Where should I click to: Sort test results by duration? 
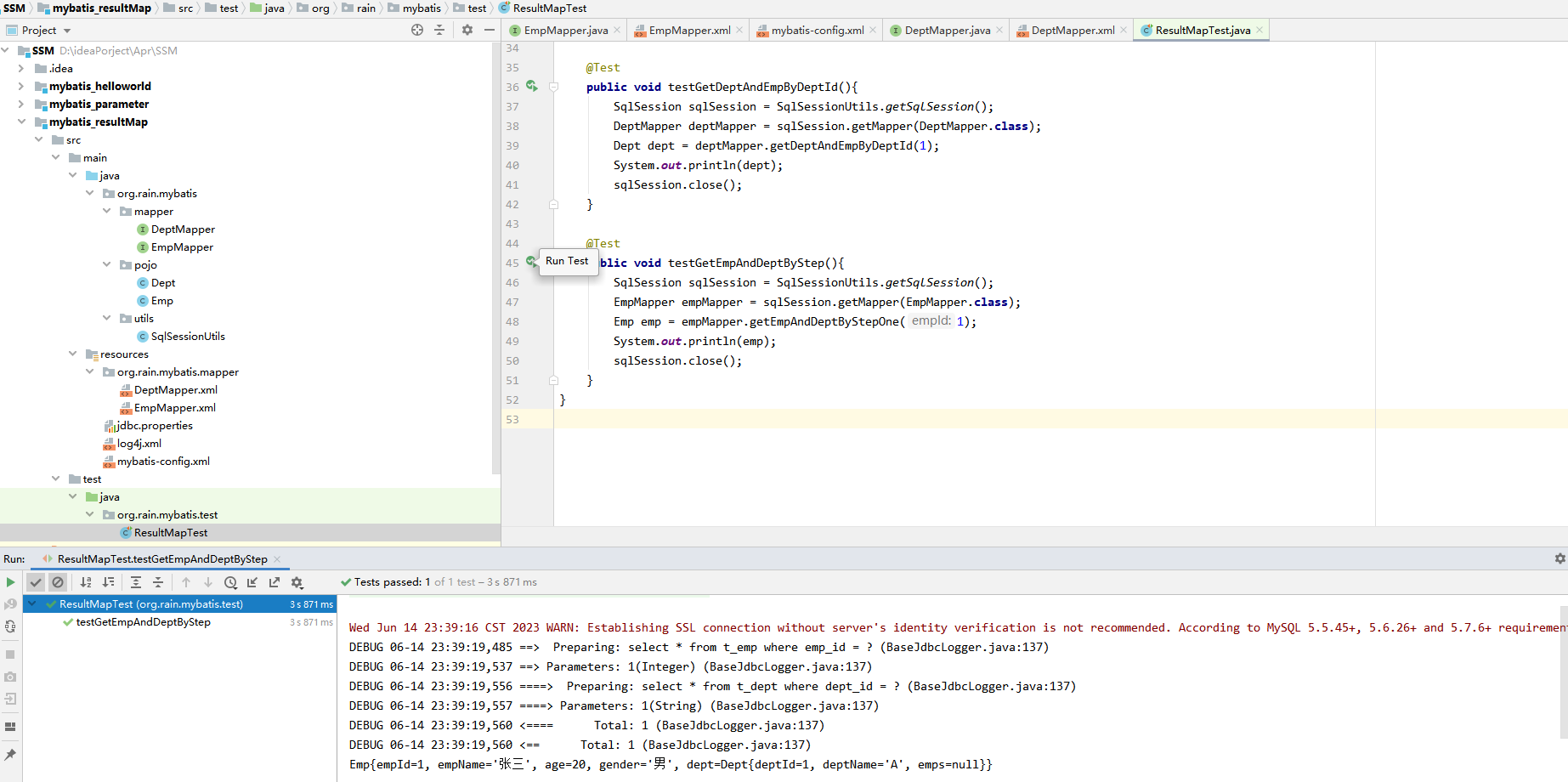click(108, 582)
